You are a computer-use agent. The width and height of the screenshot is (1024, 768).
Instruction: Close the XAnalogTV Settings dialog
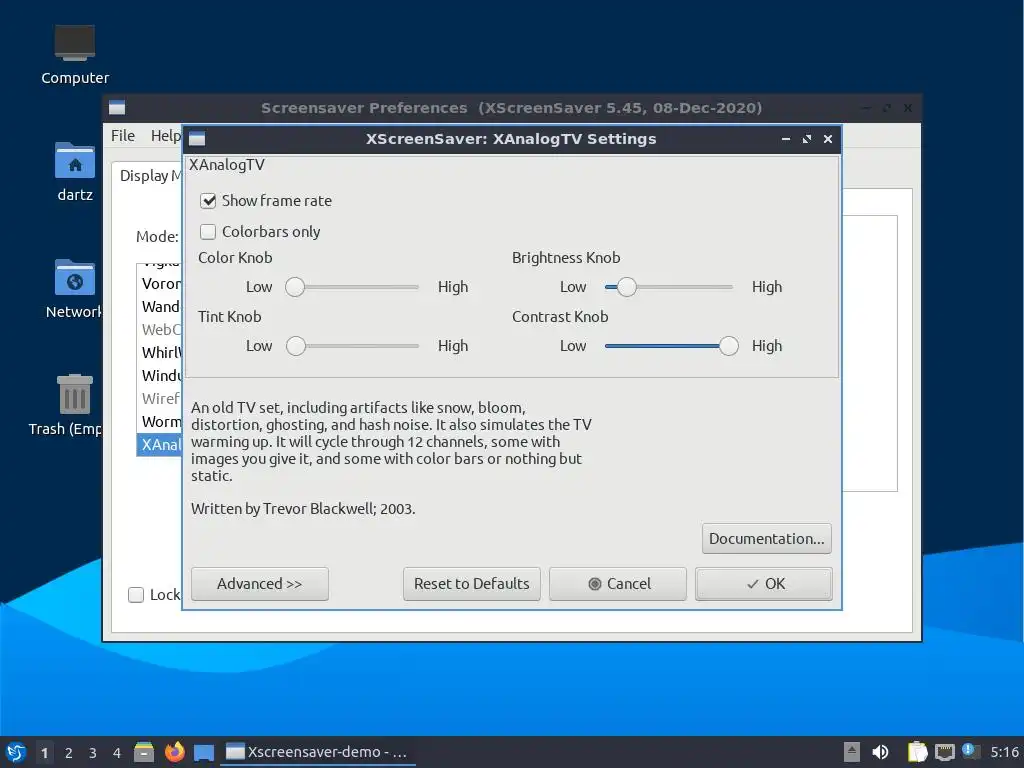(827, 139)
